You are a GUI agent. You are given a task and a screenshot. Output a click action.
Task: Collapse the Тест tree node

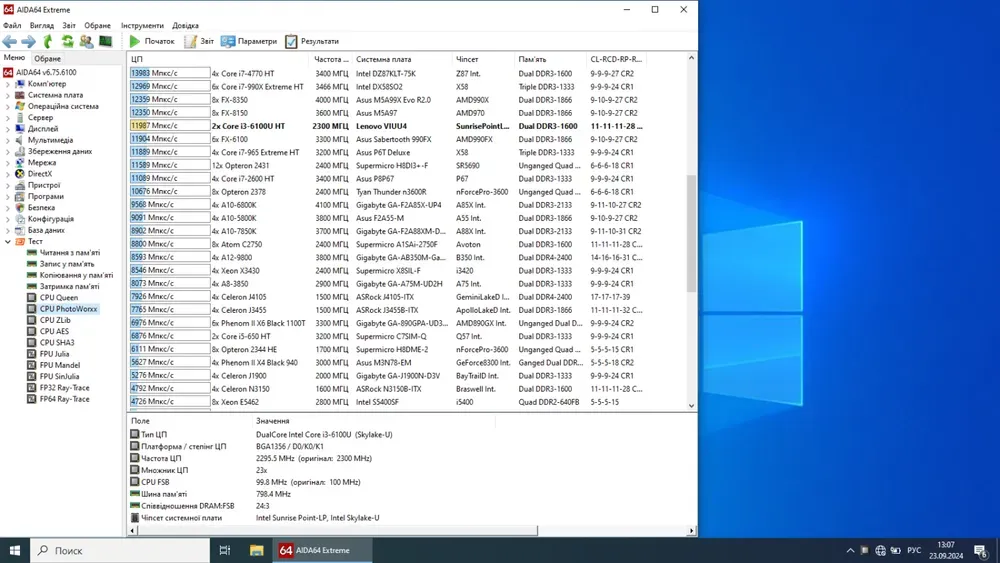tap(8, 241)
